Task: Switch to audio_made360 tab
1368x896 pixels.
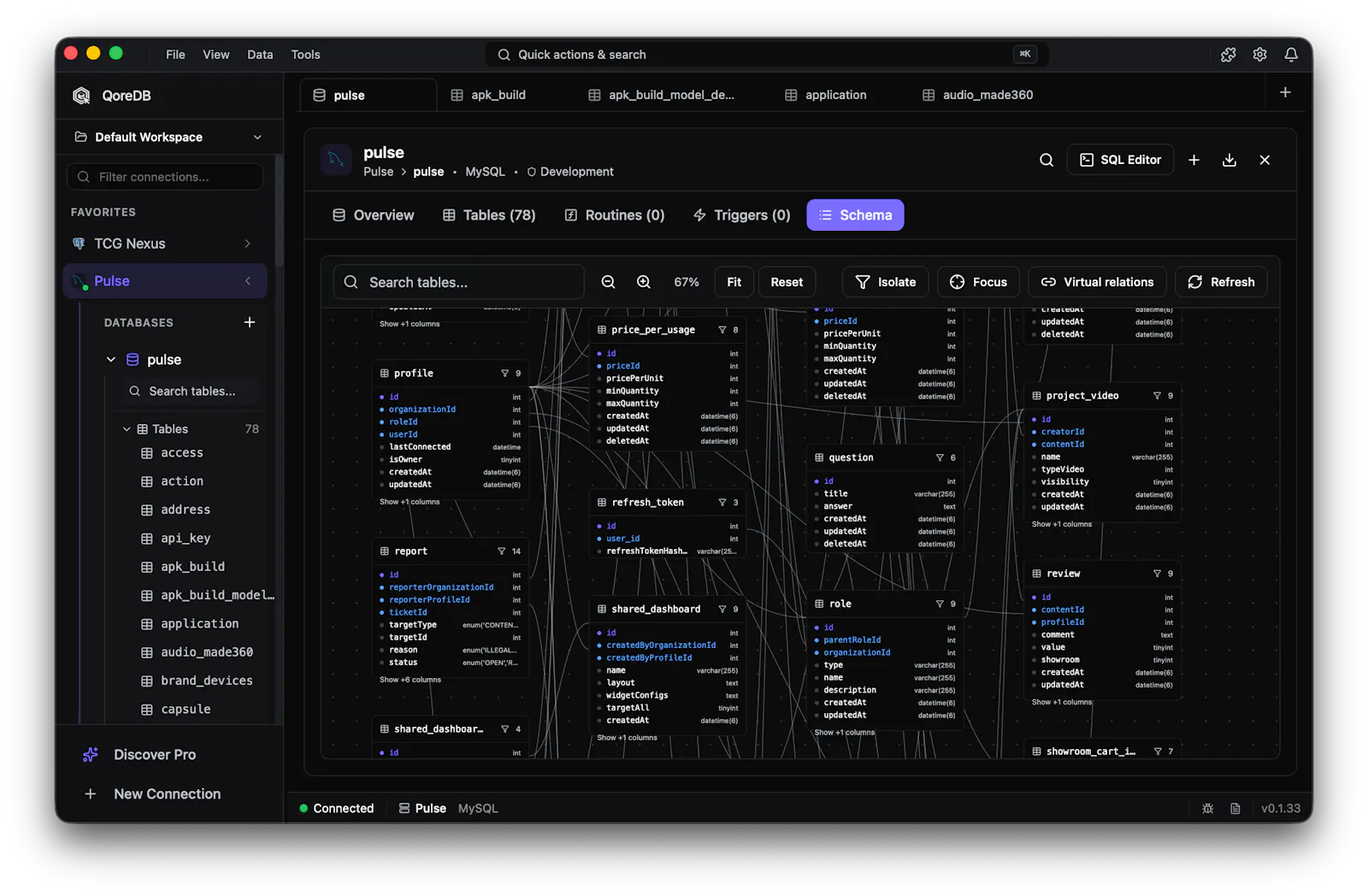Action: 978,95
